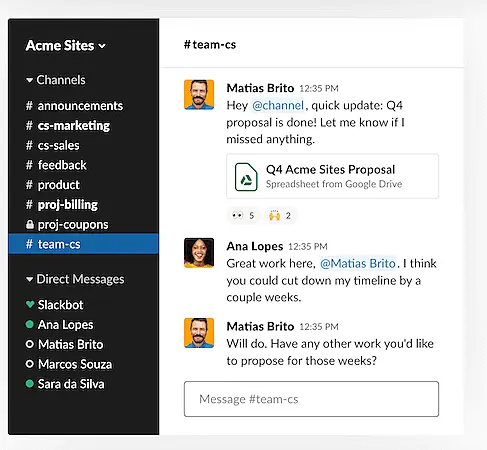
Task: Click the hash icon beside announcements
Action: [29, 106]
